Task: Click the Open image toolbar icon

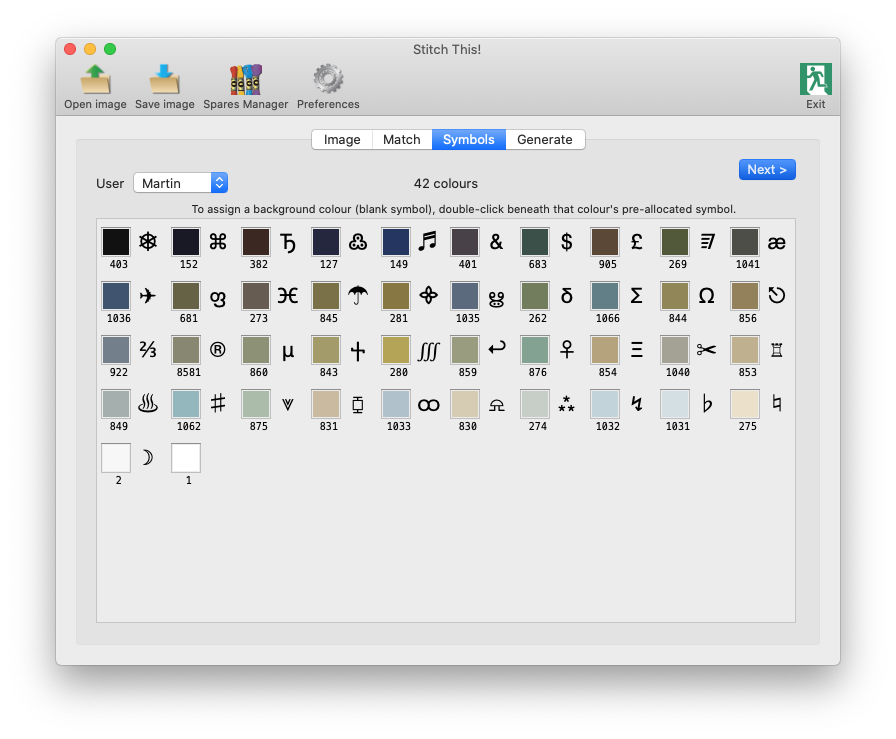Action: pos(95,80)
